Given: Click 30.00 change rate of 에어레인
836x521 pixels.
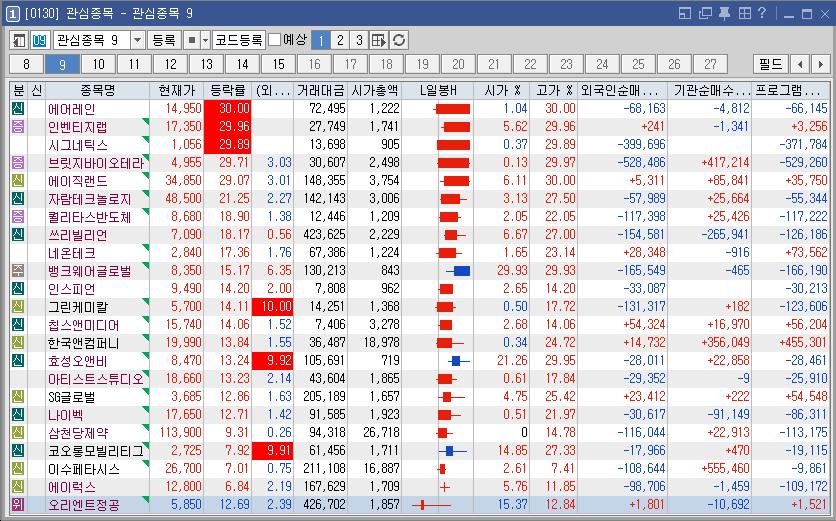Looking at the screenshot, I should [x=228, y=109].
